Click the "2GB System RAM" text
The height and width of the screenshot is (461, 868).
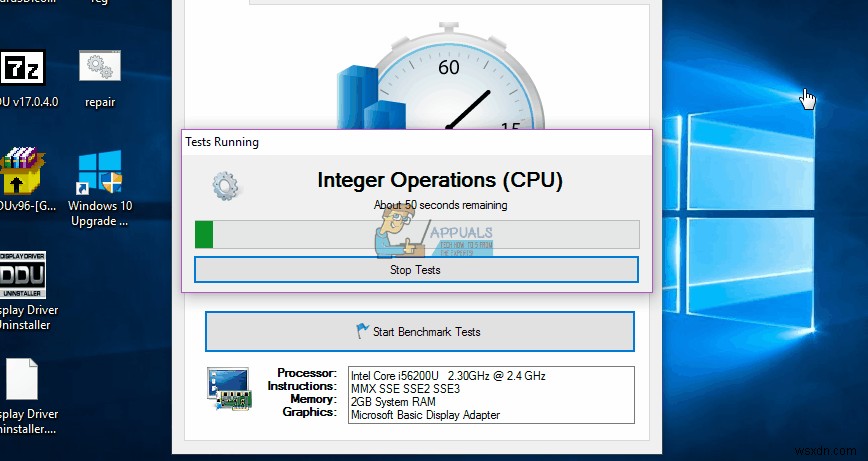point(393,402)
